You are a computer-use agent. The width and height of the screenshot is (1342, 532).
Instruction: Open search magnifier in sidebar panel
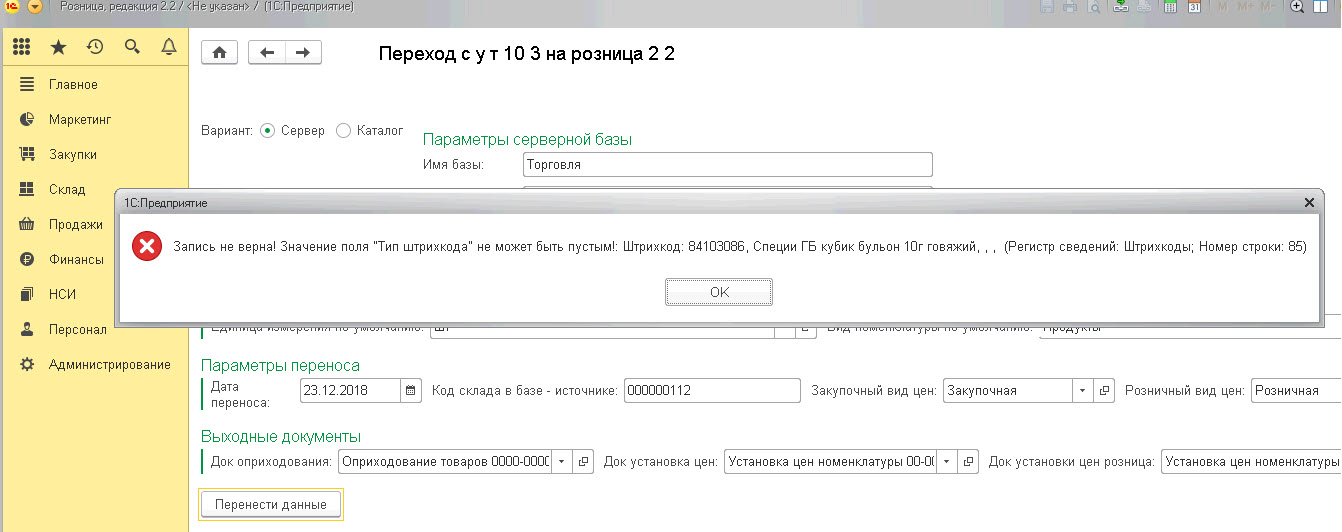132,46
